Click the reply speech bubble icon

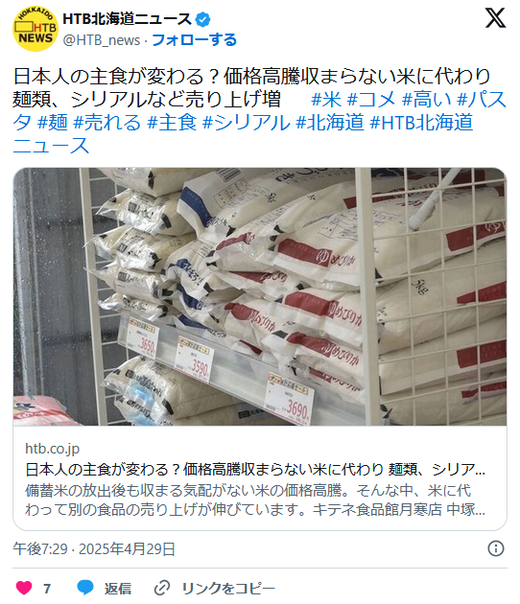pyautogui.click(x=85, y=588)
